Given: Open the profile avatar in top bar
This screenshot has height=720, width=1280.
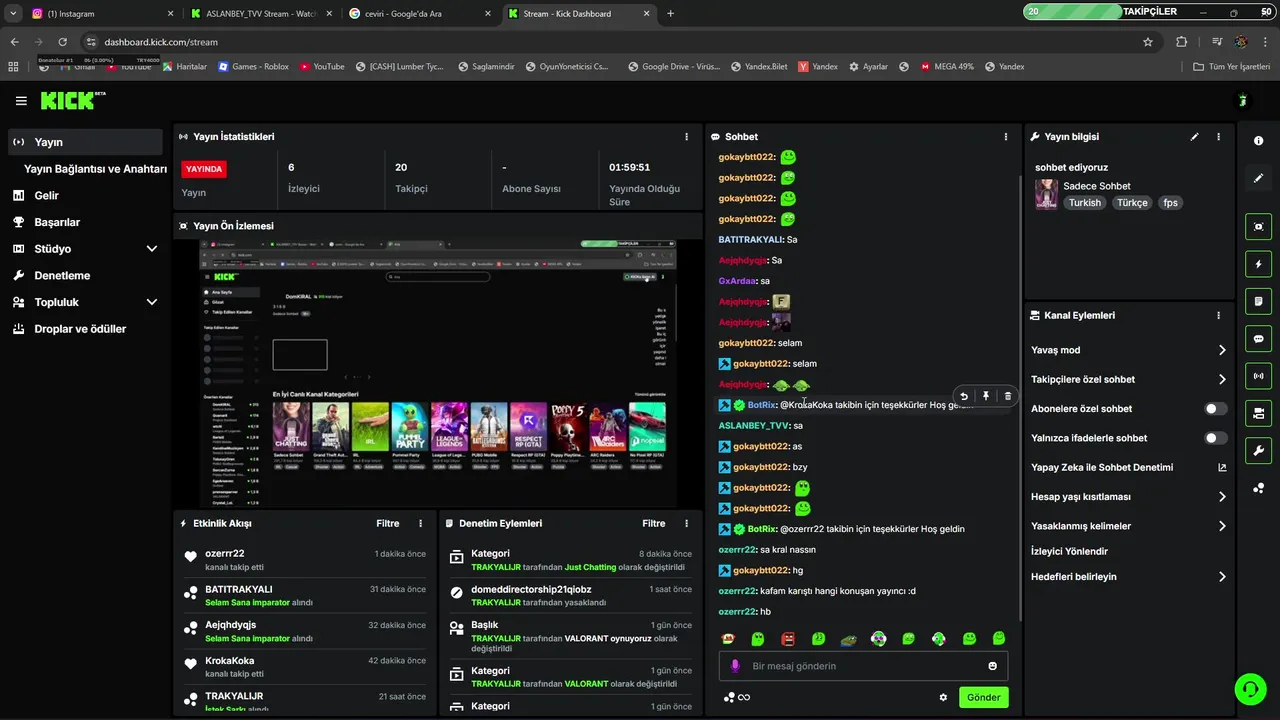Looking at the screenshot, I should click(1242, 101).
